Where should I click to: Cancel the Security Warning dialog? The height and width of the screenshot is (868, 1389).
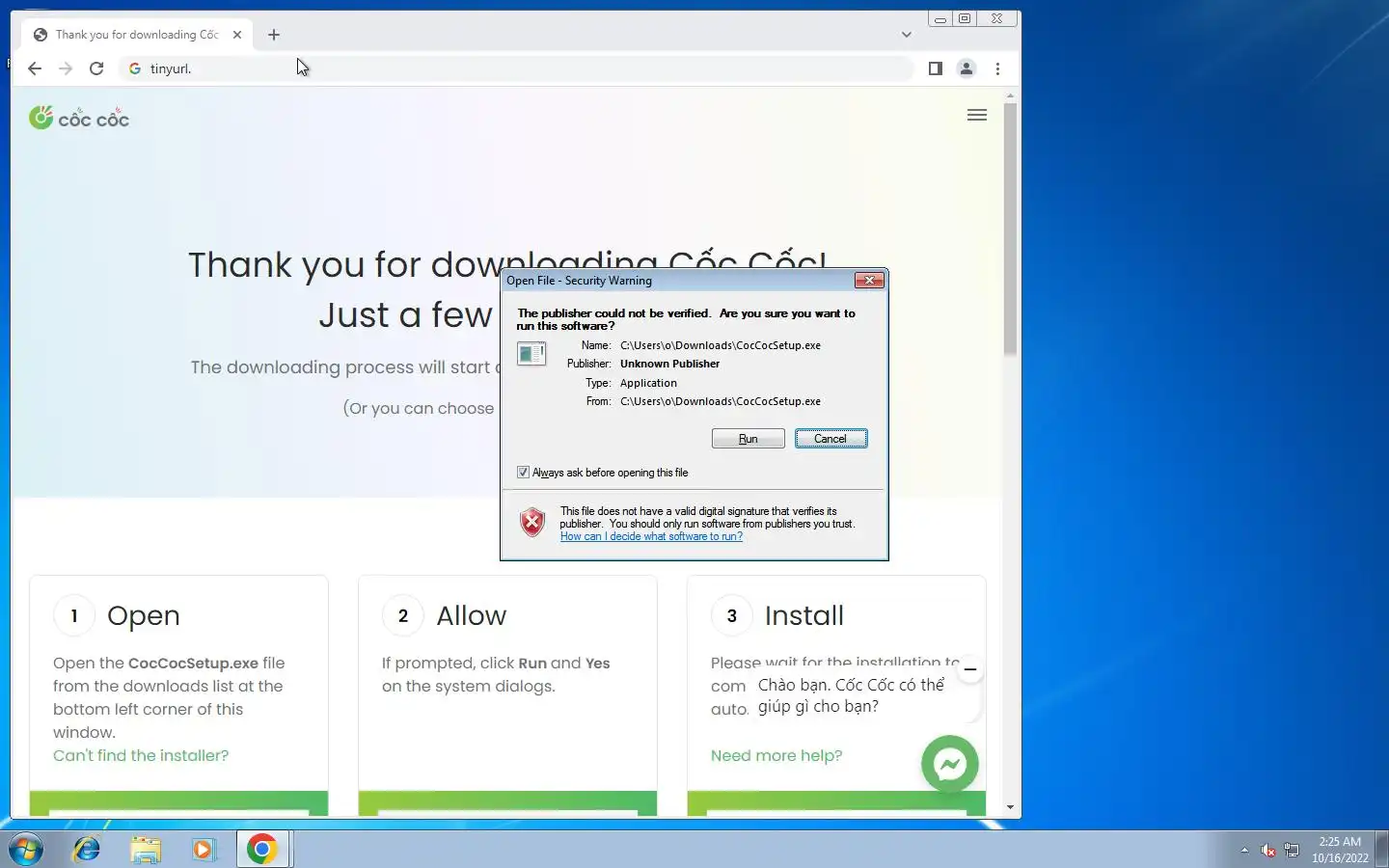click(831, 439)
